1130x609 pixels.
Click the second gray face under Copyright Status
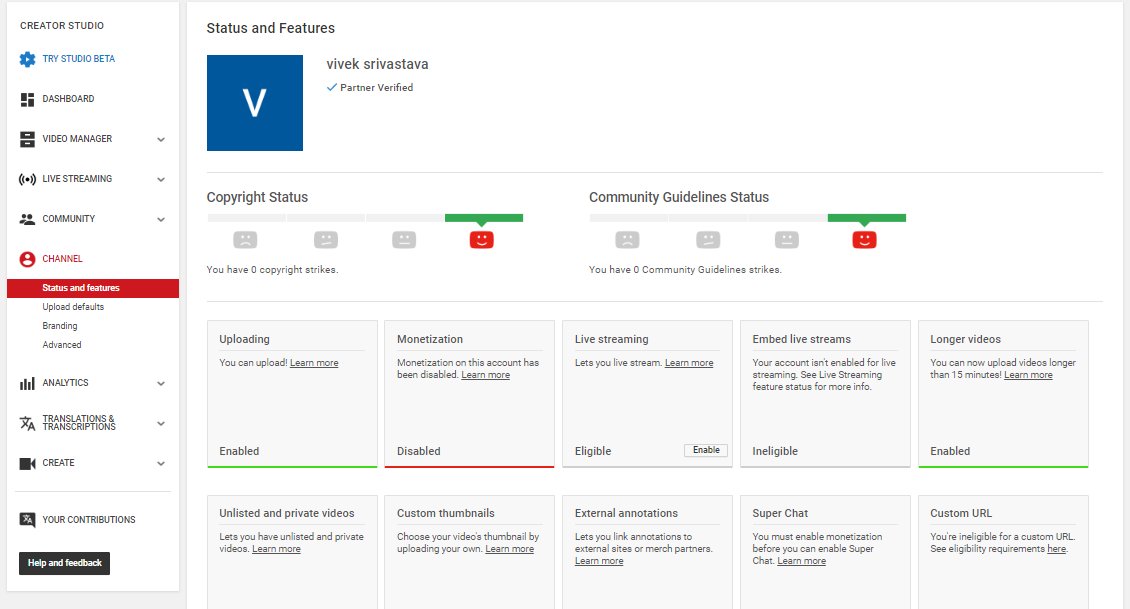[x=326, y=239]
